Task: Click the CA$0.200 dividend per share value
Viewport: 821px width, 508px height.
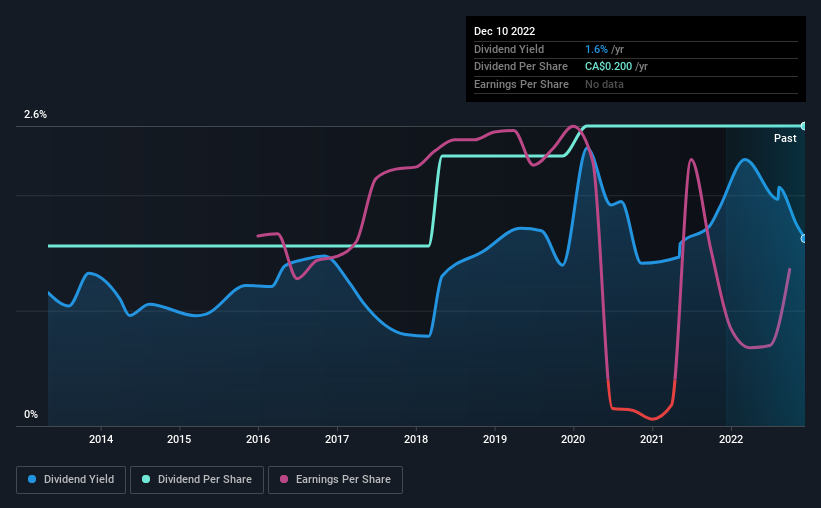Action: tap(608, 67)
